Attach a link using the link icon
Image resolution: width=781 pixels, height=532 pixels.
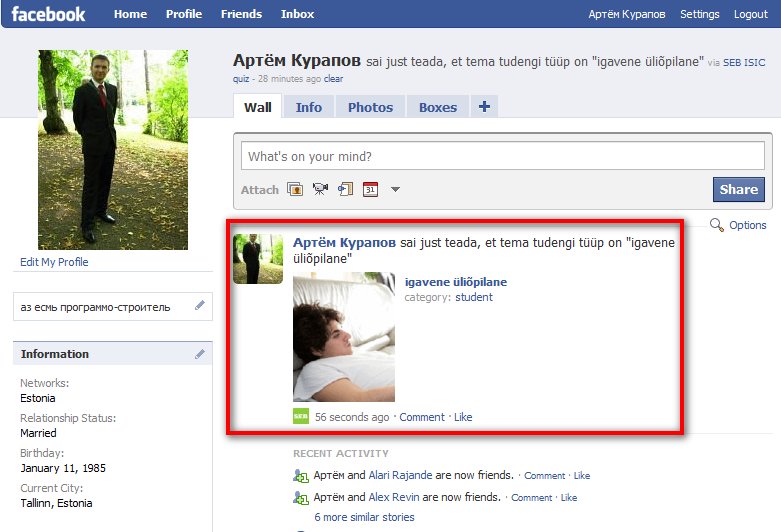[x=345, y=189]
